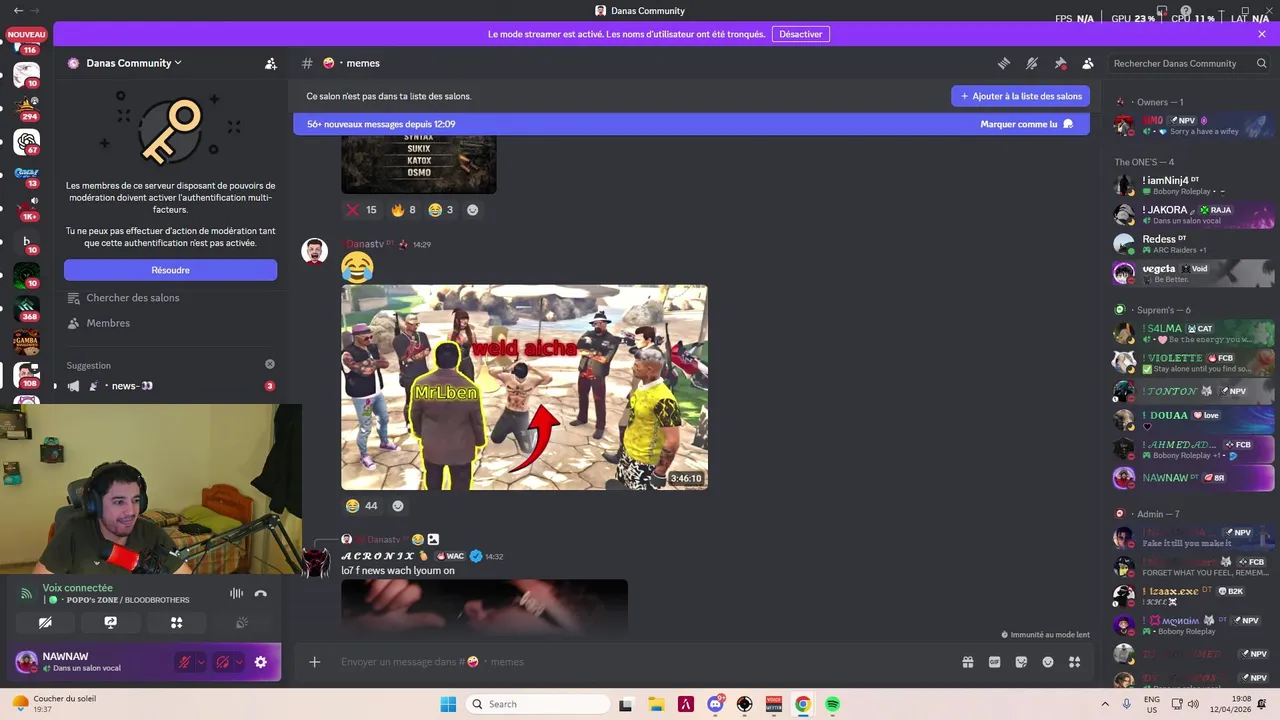This screenshot has width=1280, height=720.
Task: Collapse the Owners member group
Action: pyautogui.click(x=1158, y=102)
